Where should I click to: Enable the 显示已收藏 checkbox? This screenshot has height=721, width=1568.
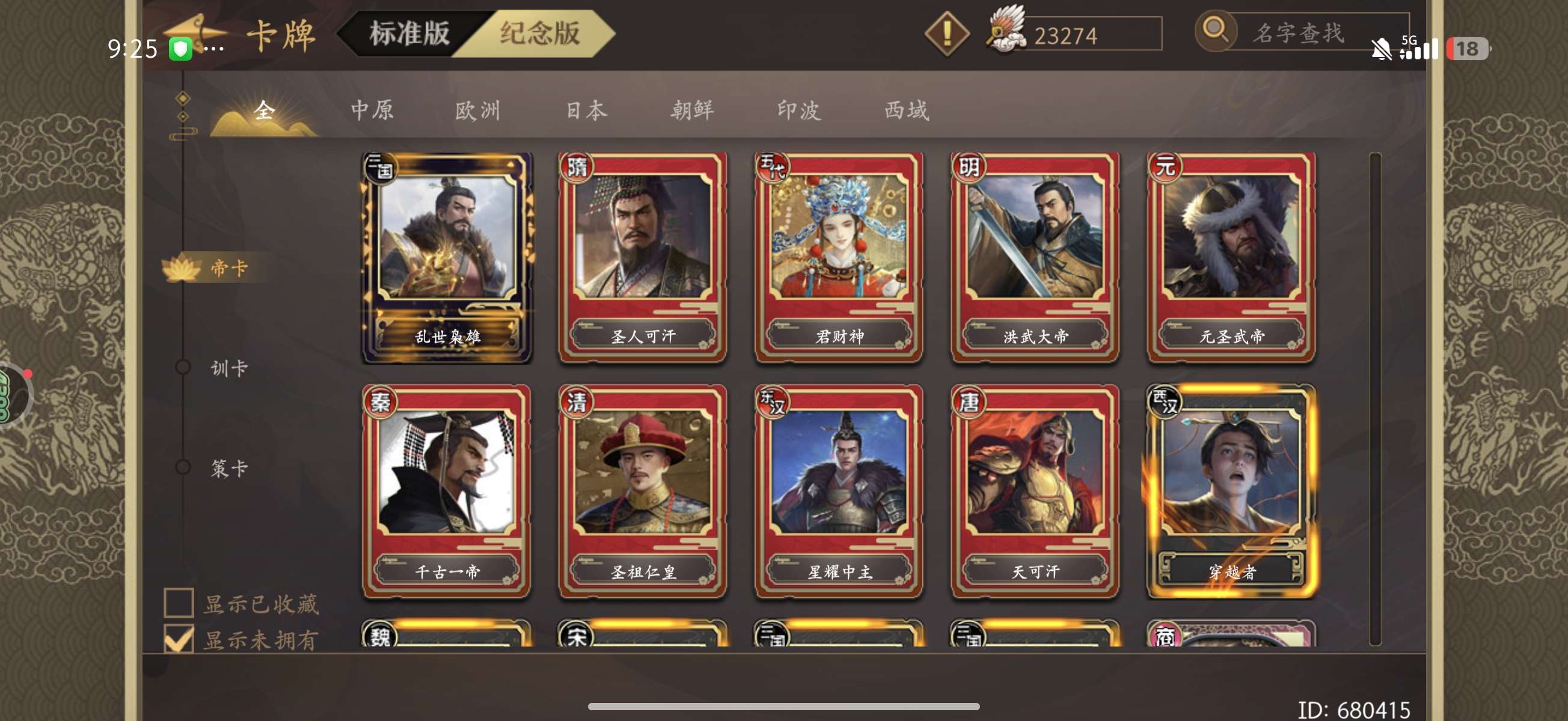click(x=179, y=603)
